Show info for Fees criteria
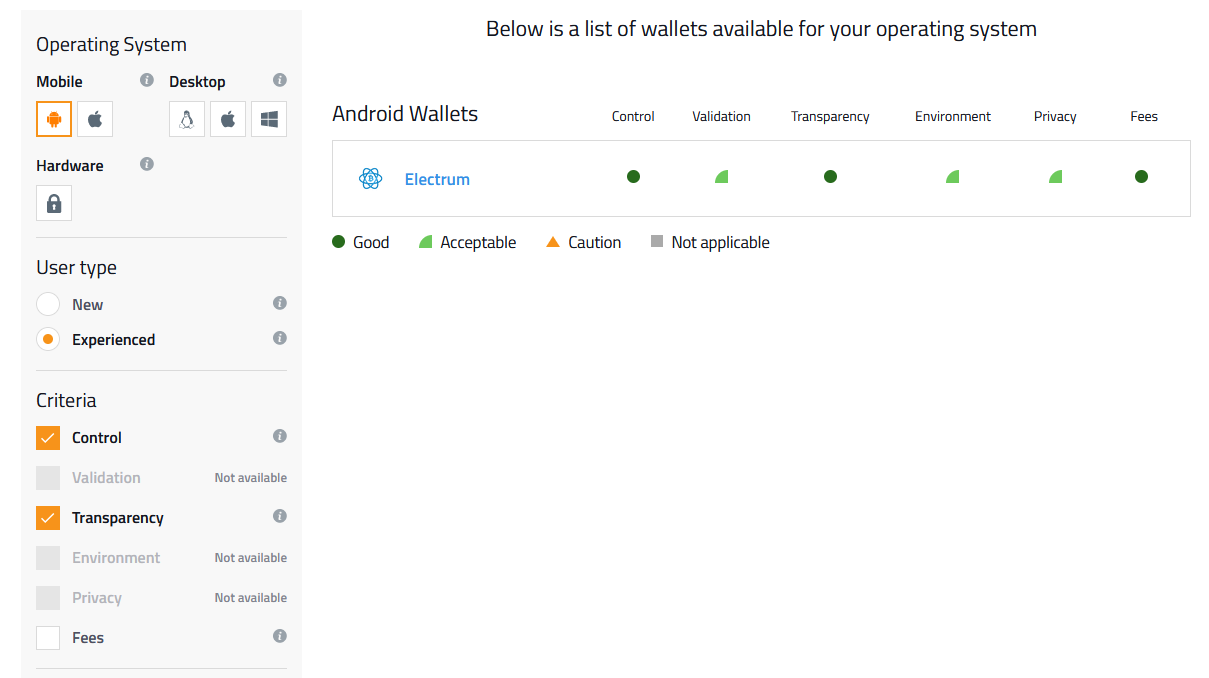Screen dimensions: 1209x678 (x=280, y=636)
